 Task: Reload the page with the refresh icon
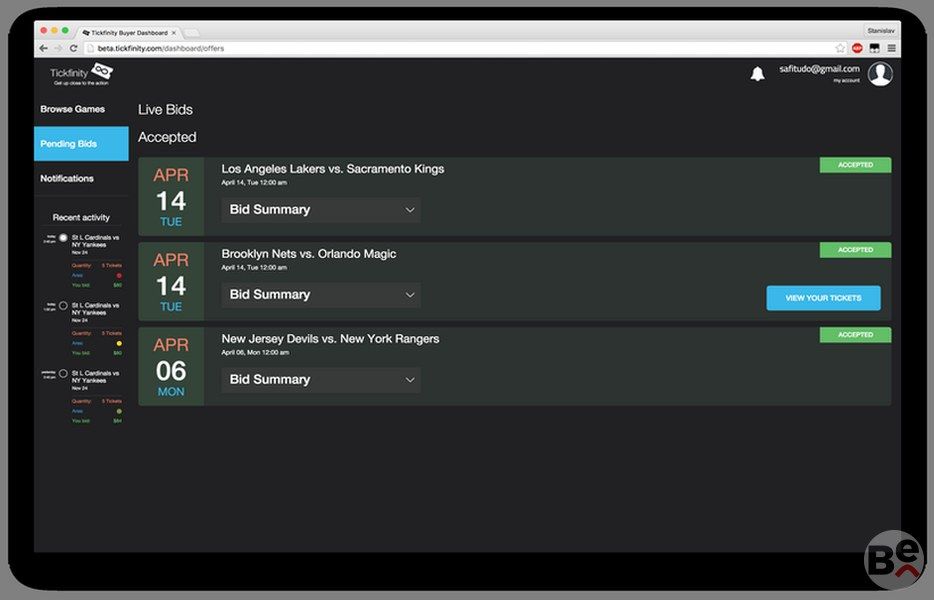point(73,48)
